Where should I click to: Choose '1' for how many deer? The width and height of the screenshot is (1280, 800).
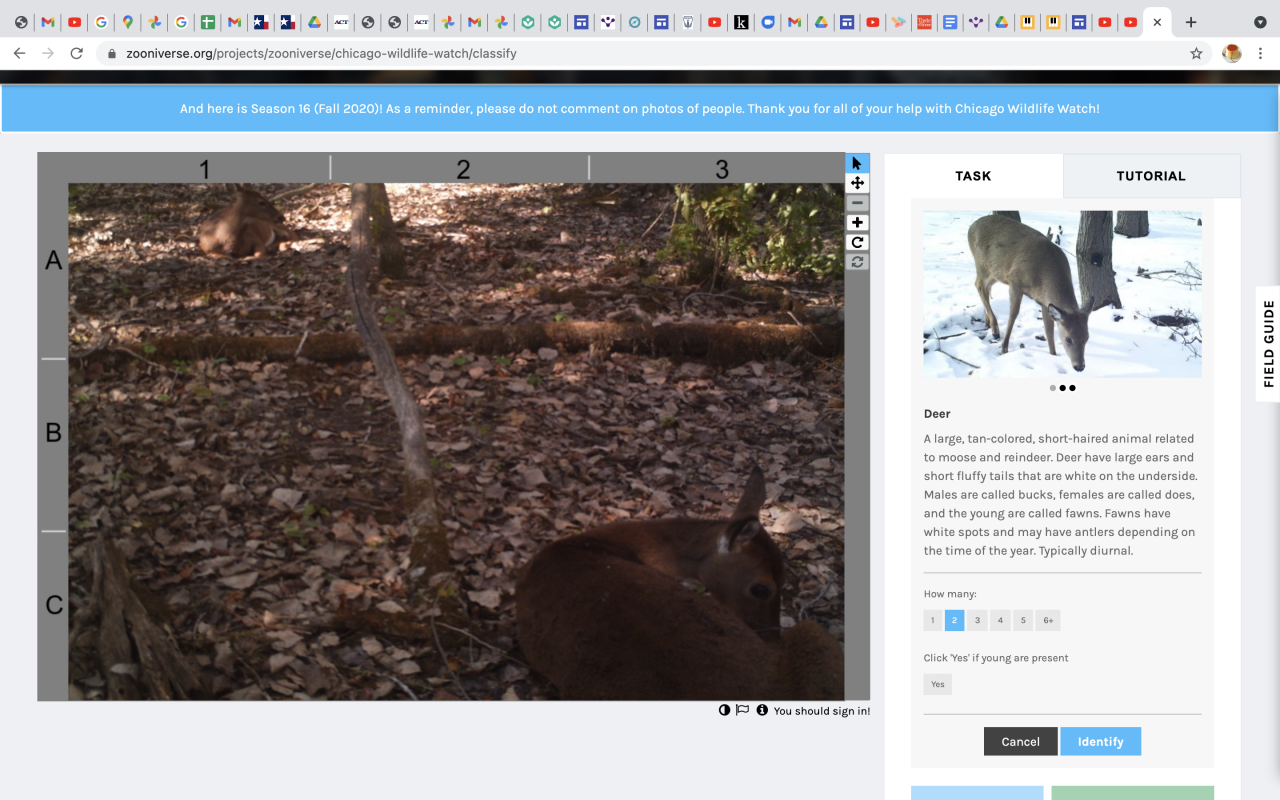932,621
